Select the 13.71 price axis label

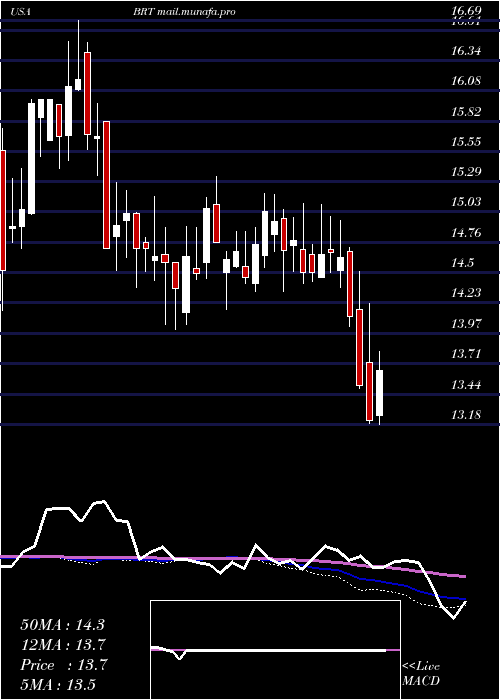[467, 354]
